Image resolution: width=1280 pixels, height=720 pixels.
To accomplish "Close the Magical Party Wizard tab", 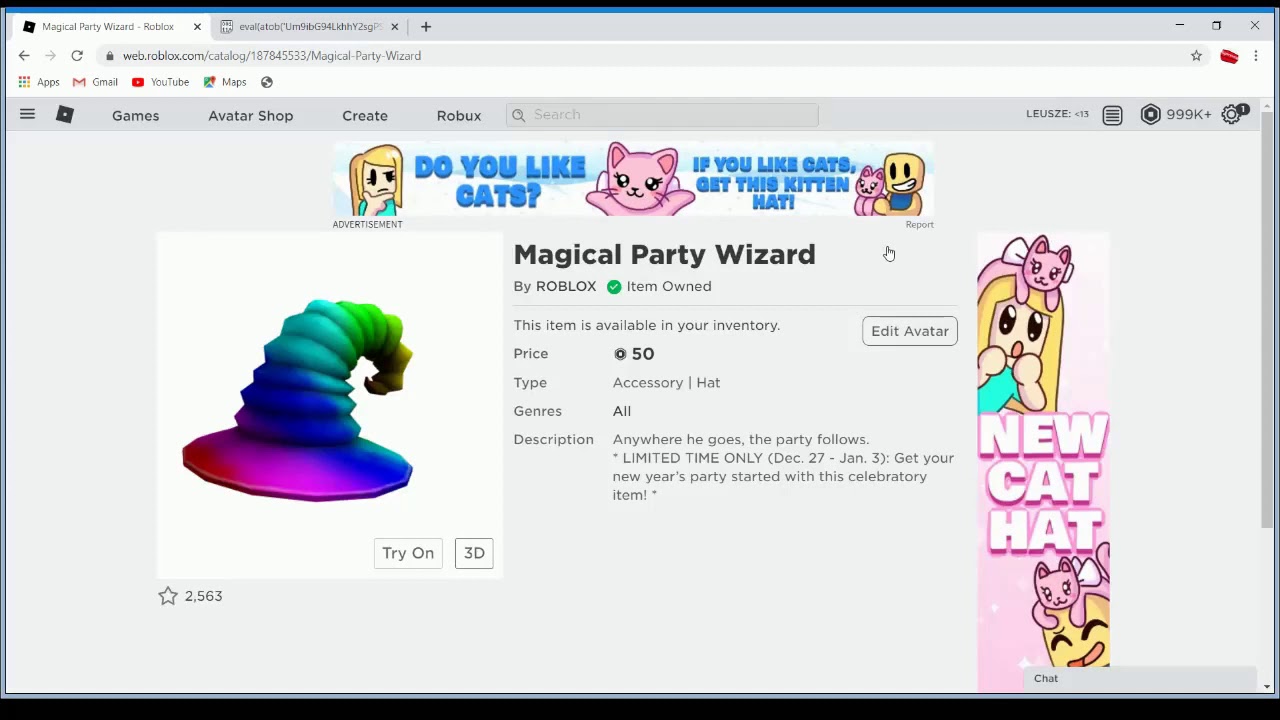I will tap(197, 27).
